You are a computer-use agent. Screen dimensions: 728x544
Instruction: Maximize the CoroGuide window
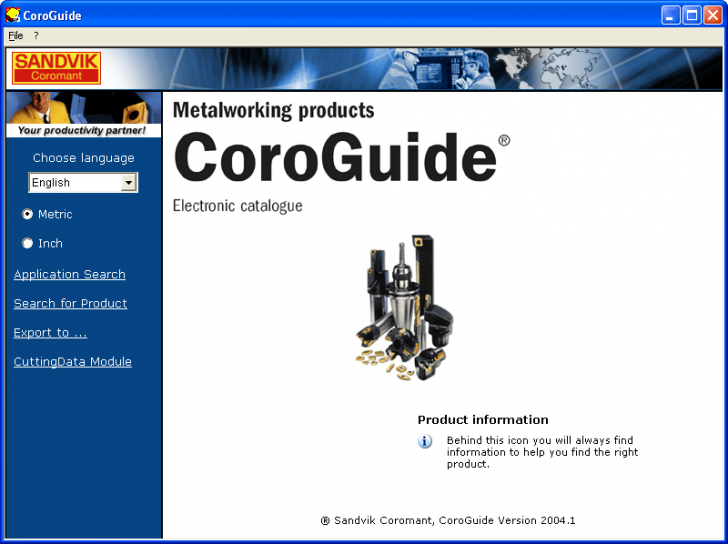pos(691,15)
